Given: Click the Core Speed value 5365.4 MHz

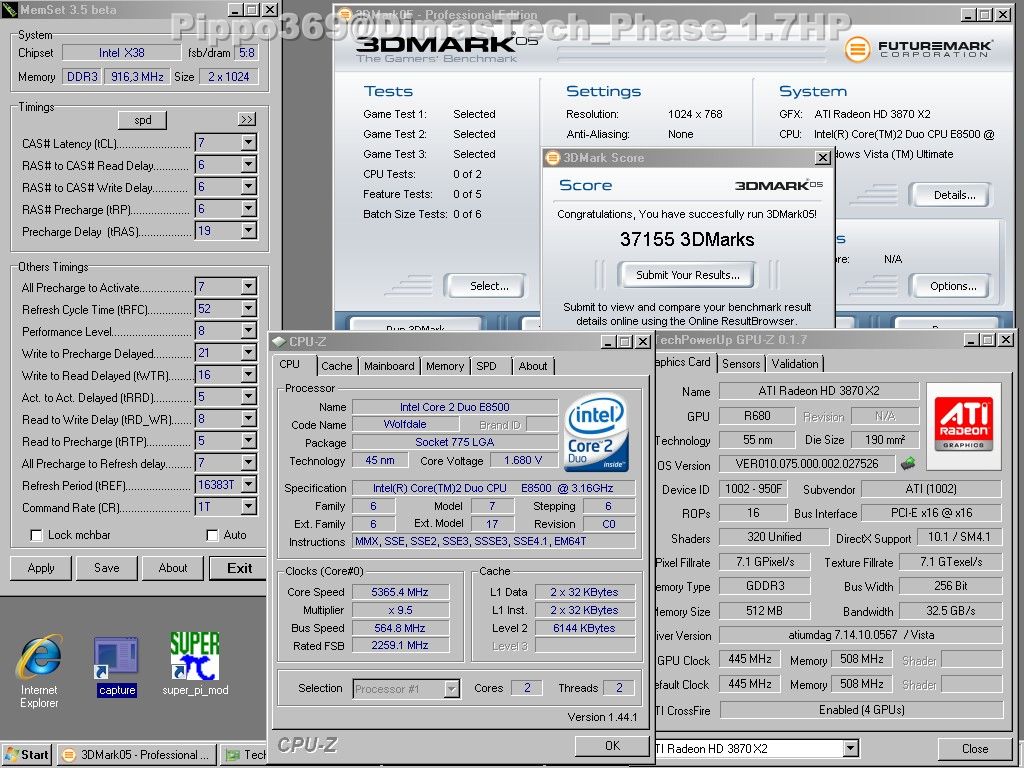Looking at the screenshot, I should point(400,592).
